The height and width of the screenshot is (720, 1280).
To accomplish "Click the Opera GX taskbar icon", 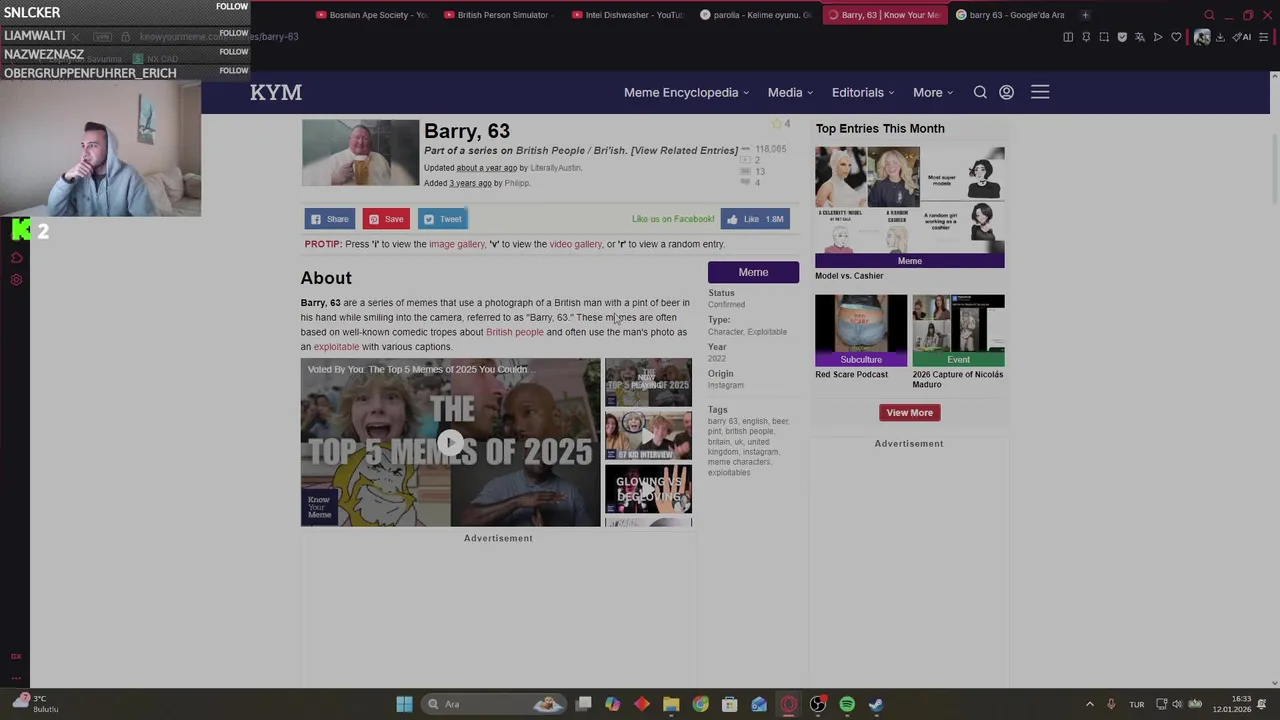I will (788, 704).
